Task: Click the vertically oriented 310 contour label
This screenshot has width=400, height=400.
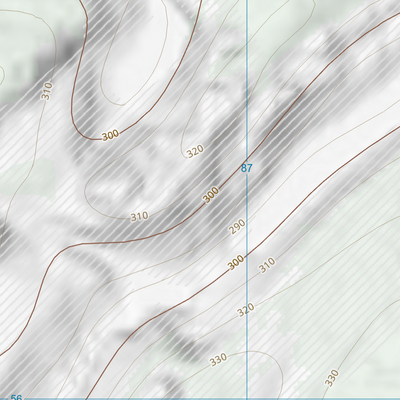Action: pyautogui.click(x=47, y=91)
